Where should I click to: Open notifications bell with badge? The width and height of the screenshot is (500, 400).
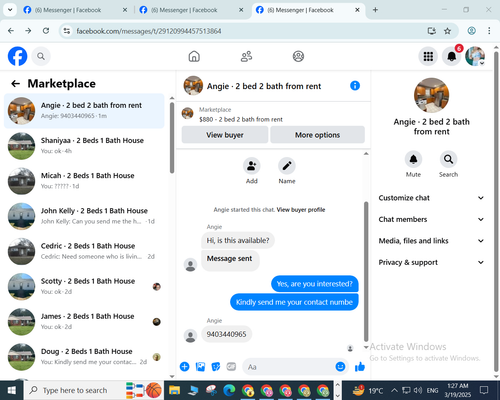coord(452,56)
